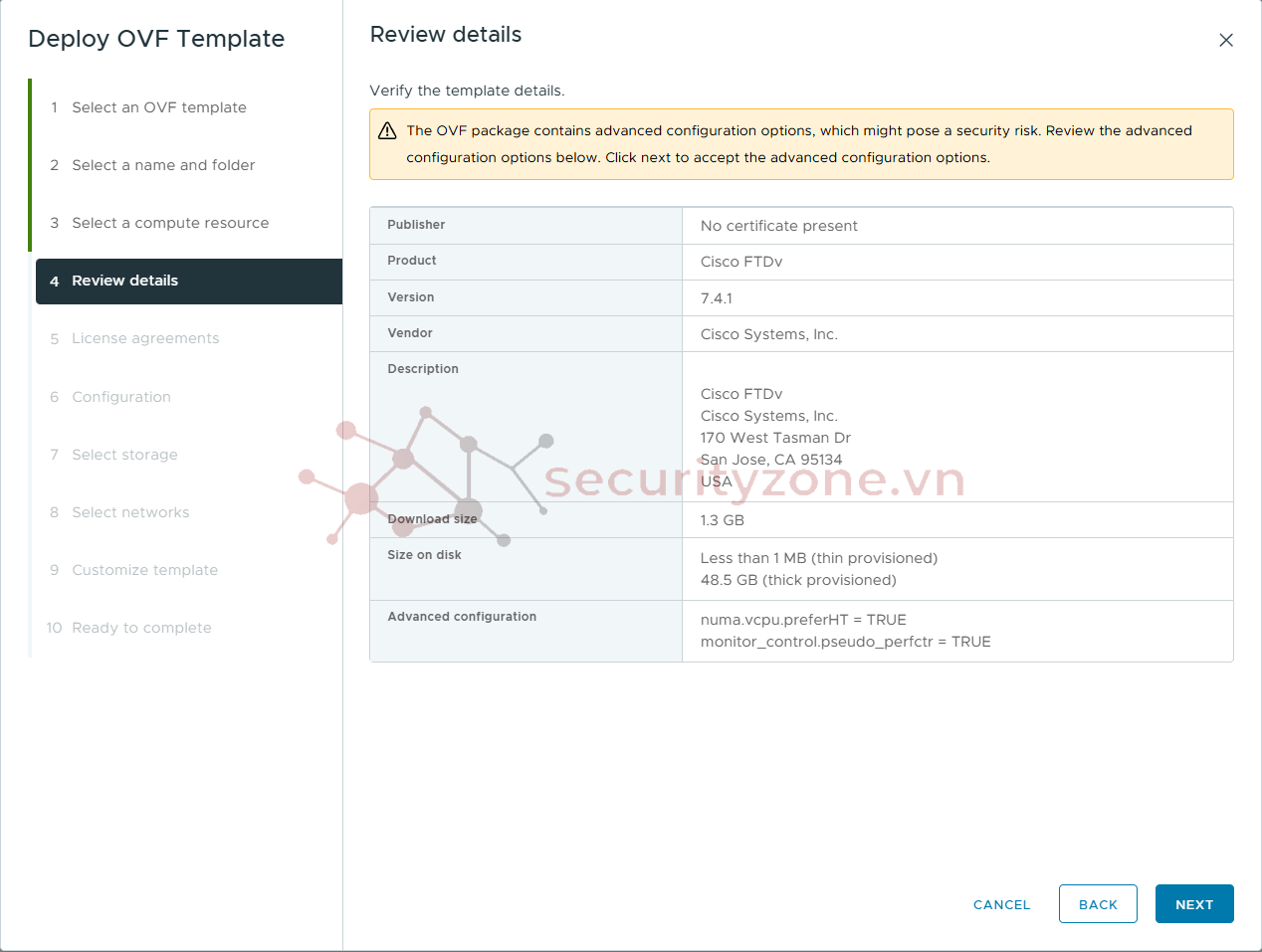This screenshot has width=1262, height=952.
Task: Click the NEXT button
Action: pos(1194,904)
